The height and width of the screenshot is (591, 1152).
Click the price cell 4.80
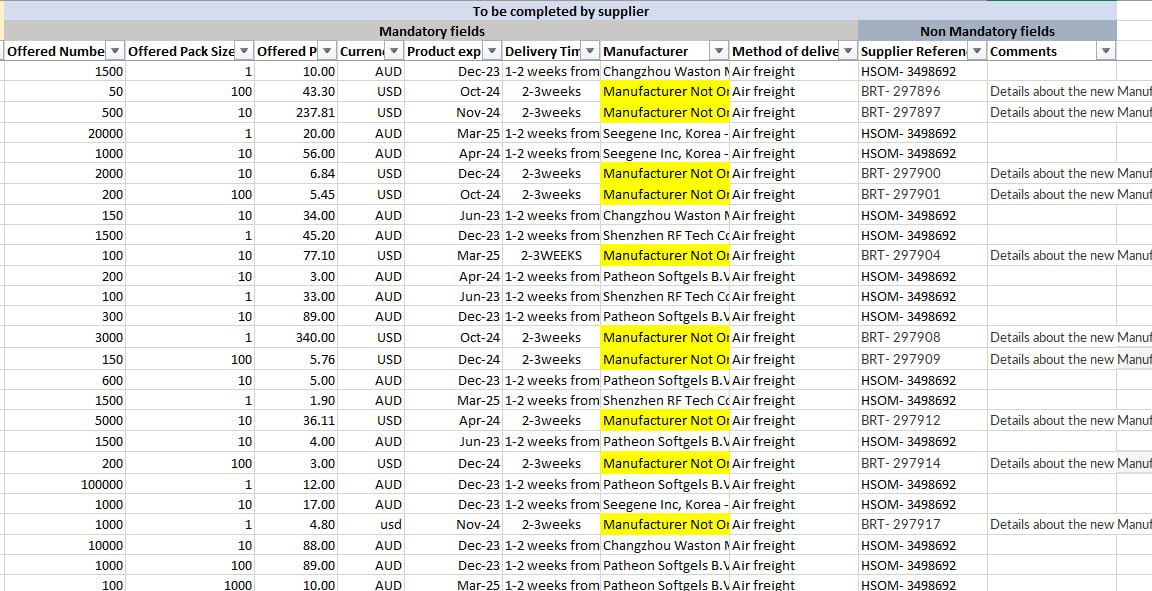pyautogui.click(x=295, y=525)
